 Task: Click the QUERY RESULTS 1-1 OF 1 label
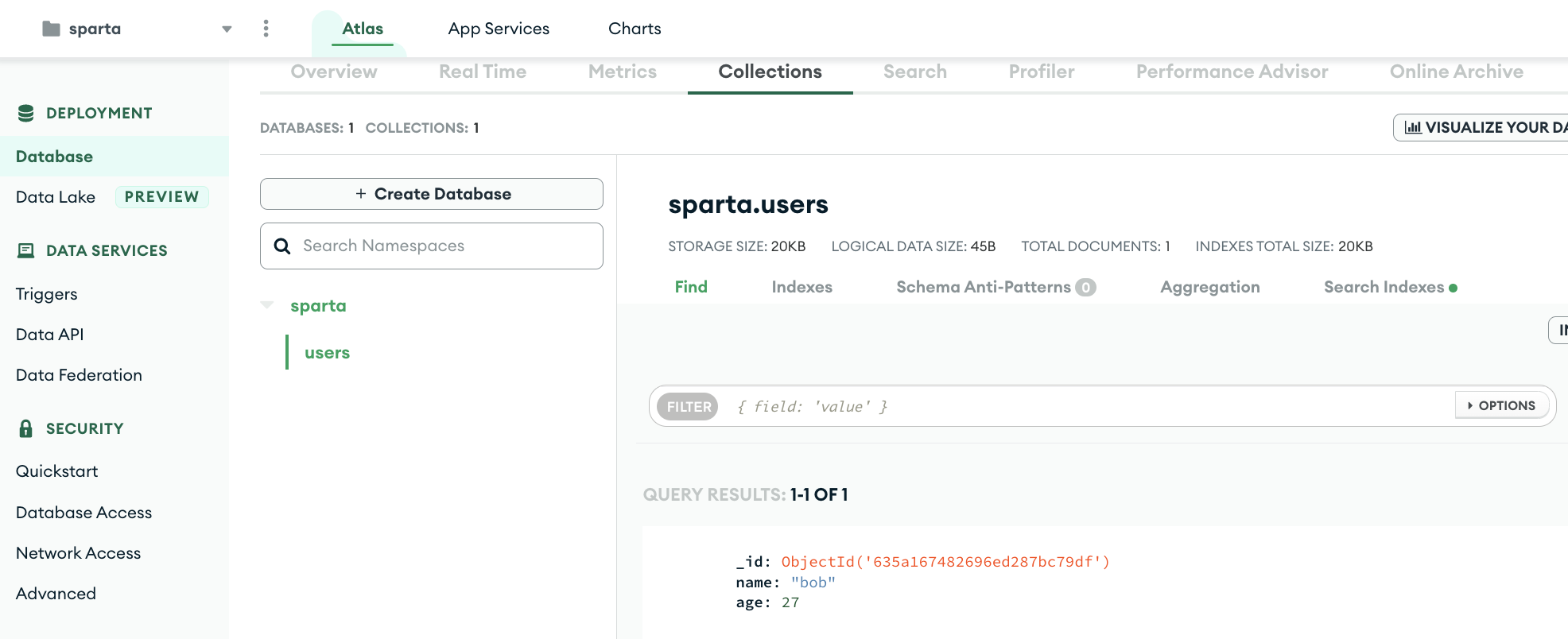coord(746,494)
